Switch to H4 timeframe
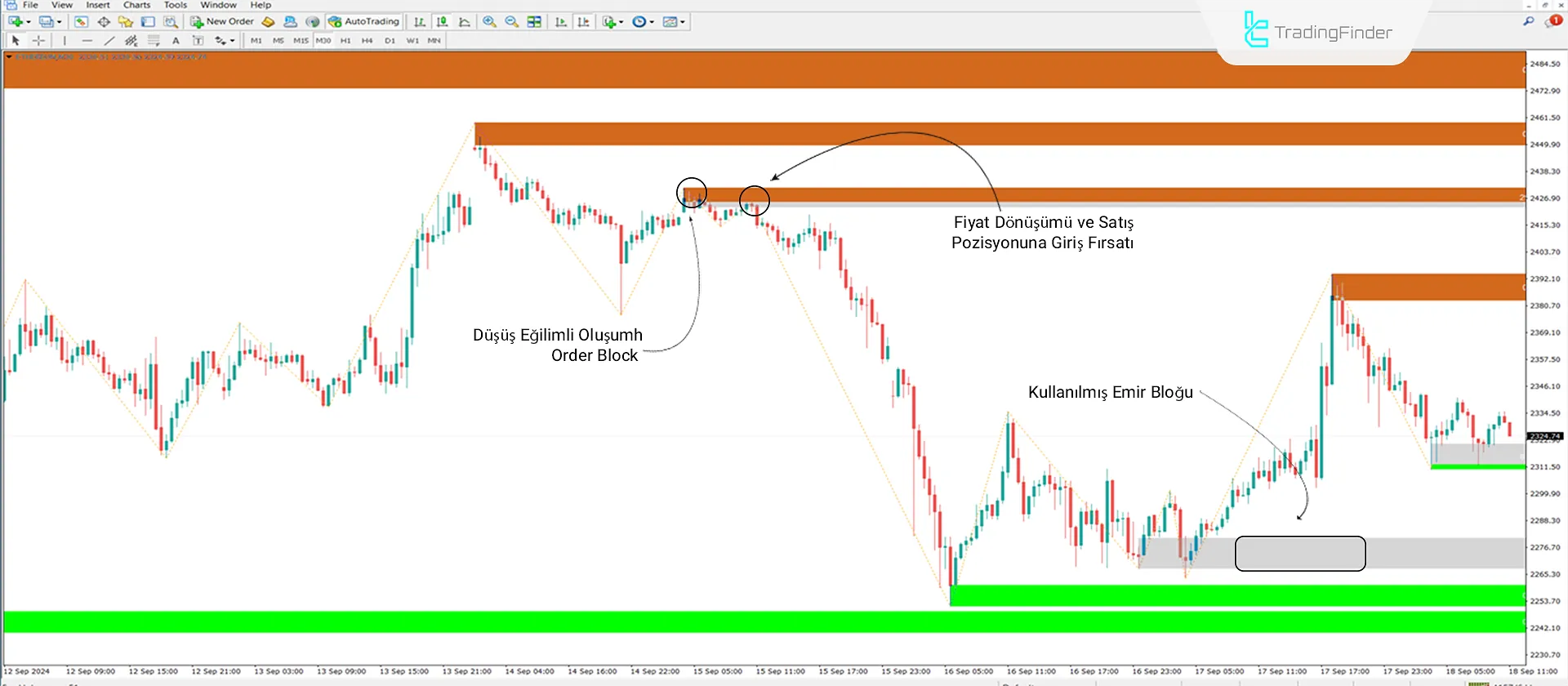Screen dimensions: 1568x686 point(367,40)
